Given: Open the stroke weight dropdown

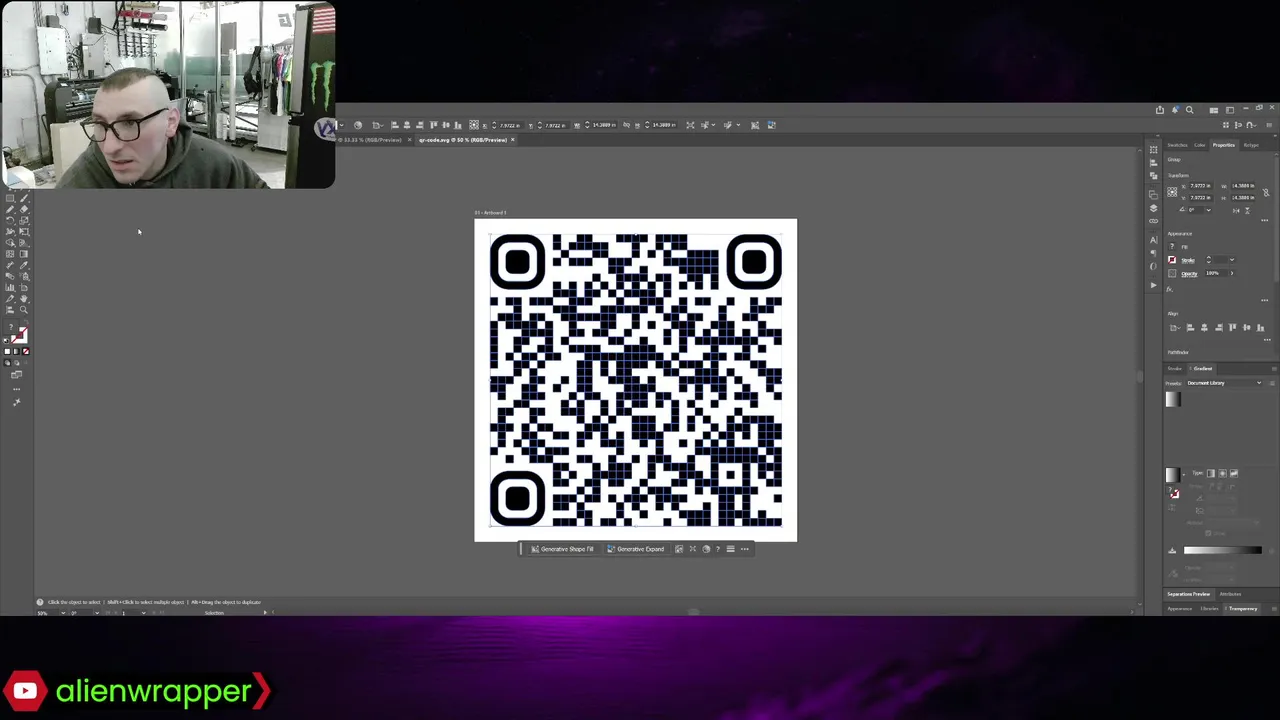Looking at the screenshot, I should [x=1232, y=260].
